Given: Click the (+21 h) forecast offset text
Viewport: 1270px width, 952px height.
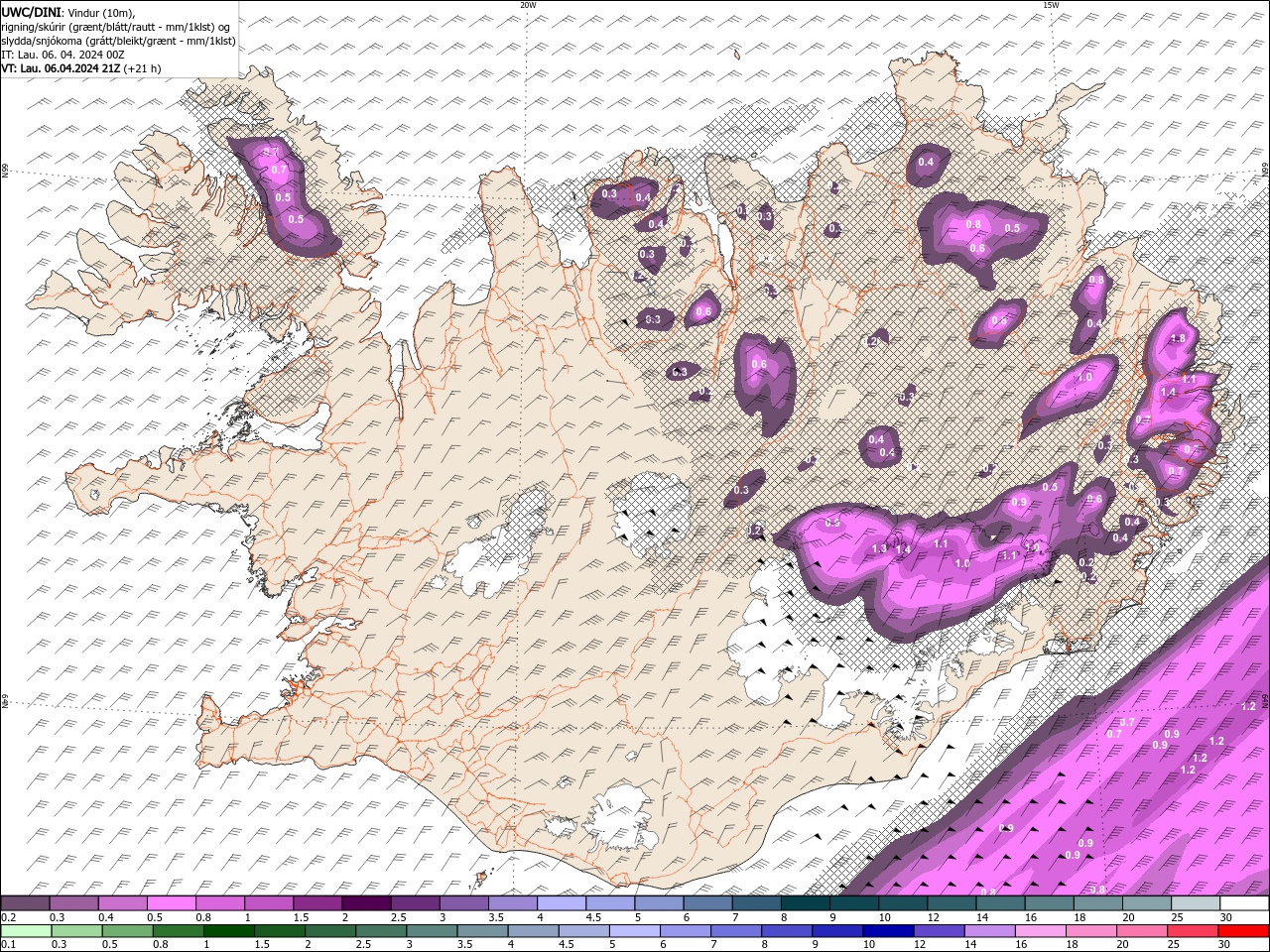Looking at the screenshot, I should pyautogui.click(x=142, y=69).
